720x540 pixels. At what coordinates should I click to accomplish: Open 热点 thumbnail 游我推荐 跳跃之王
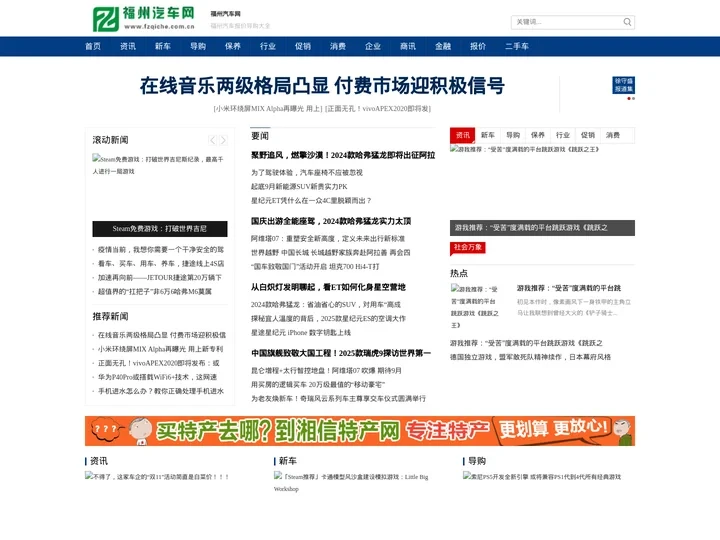[x=475, y=306]
